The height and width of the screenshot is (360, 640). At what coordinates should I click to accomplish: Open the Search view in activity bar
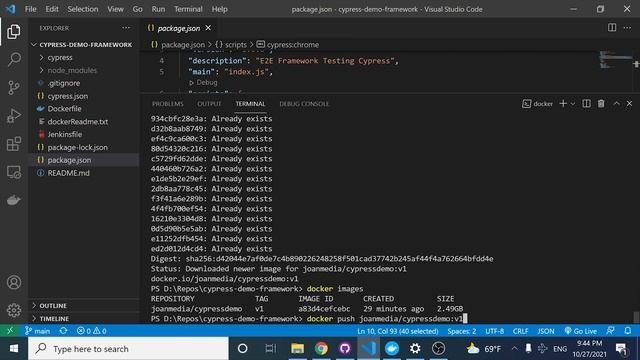point(13,59)
